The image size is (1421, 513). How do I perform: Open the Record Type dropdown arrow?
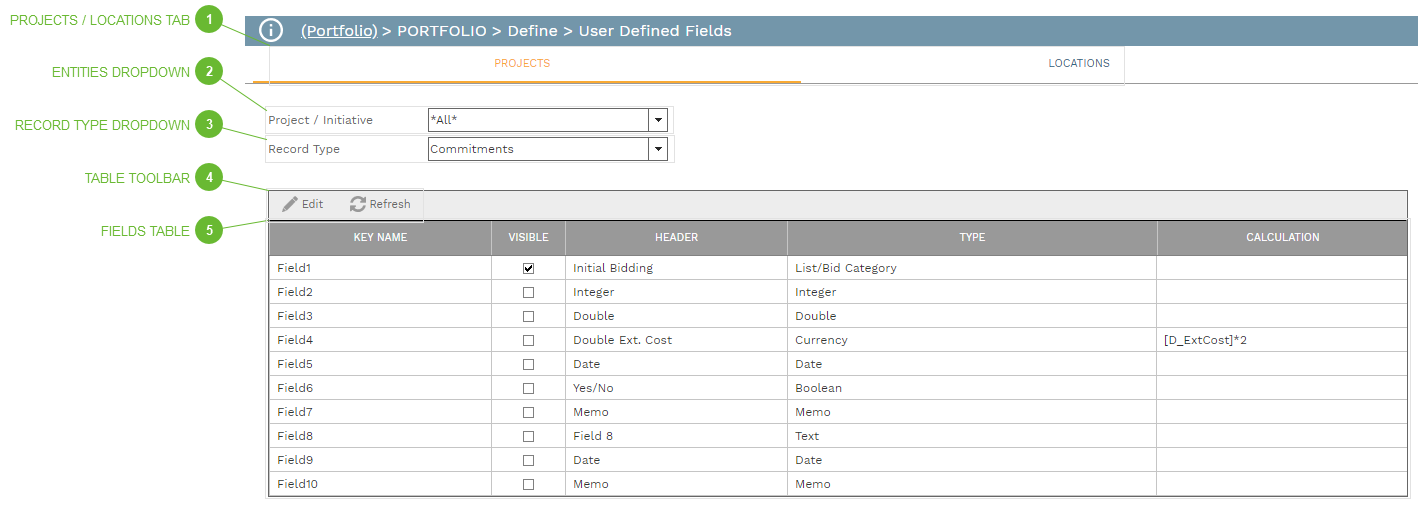click(658, 149)
